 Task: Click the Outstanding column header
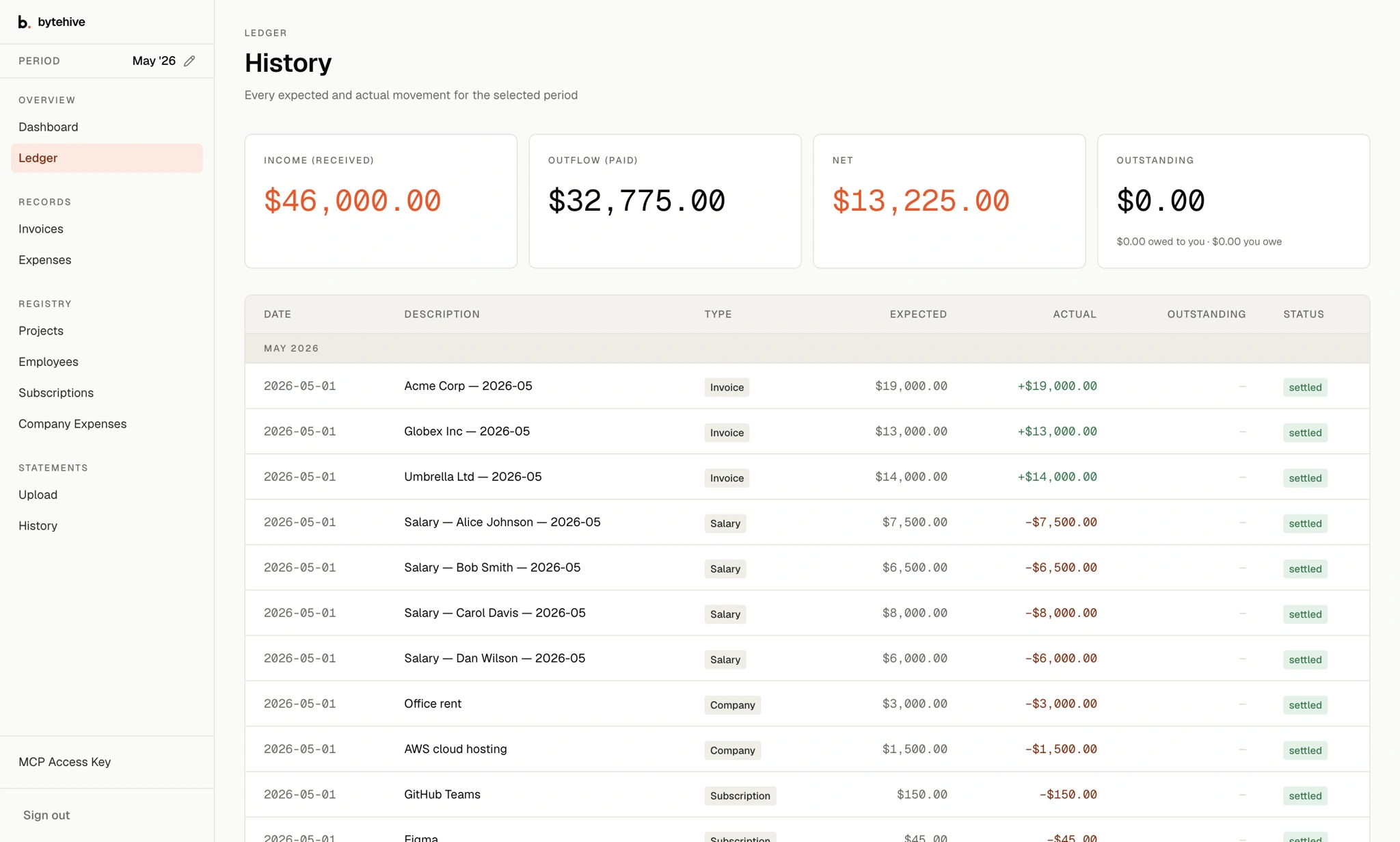[1207, 315]
